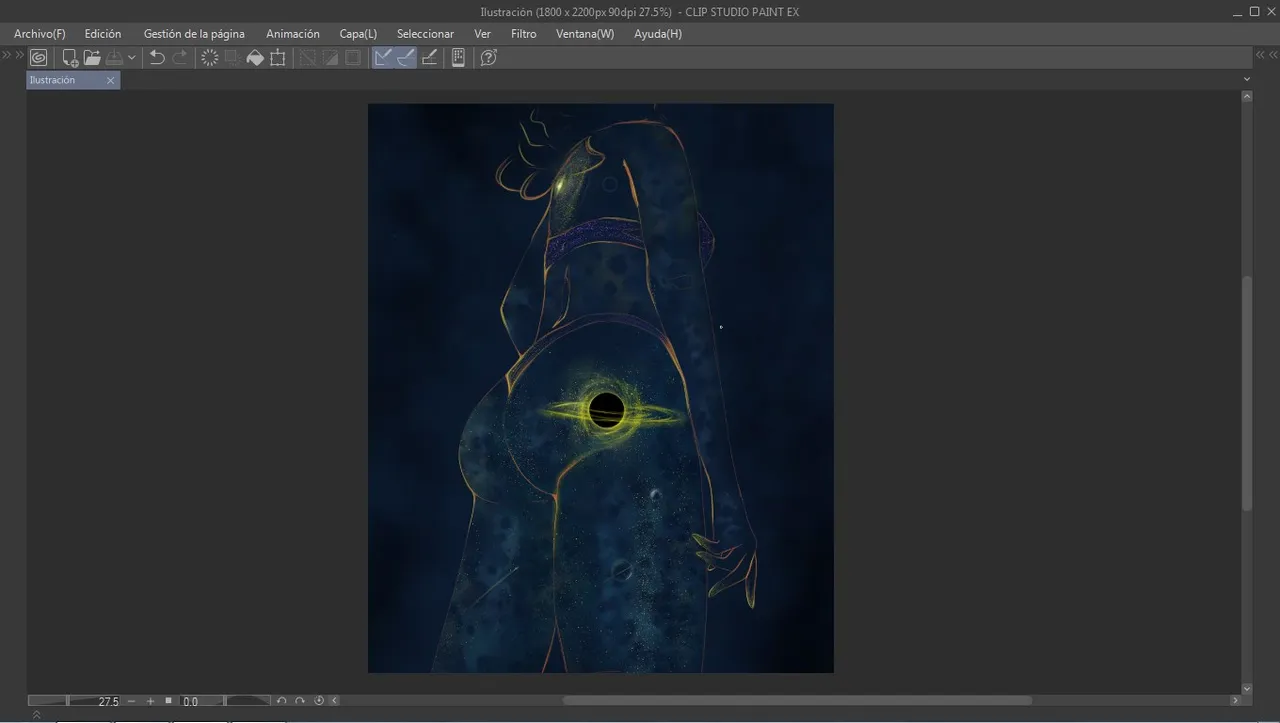
Task: Click the smartphone/tablet connection icon
Action: [x=458, y=58]
